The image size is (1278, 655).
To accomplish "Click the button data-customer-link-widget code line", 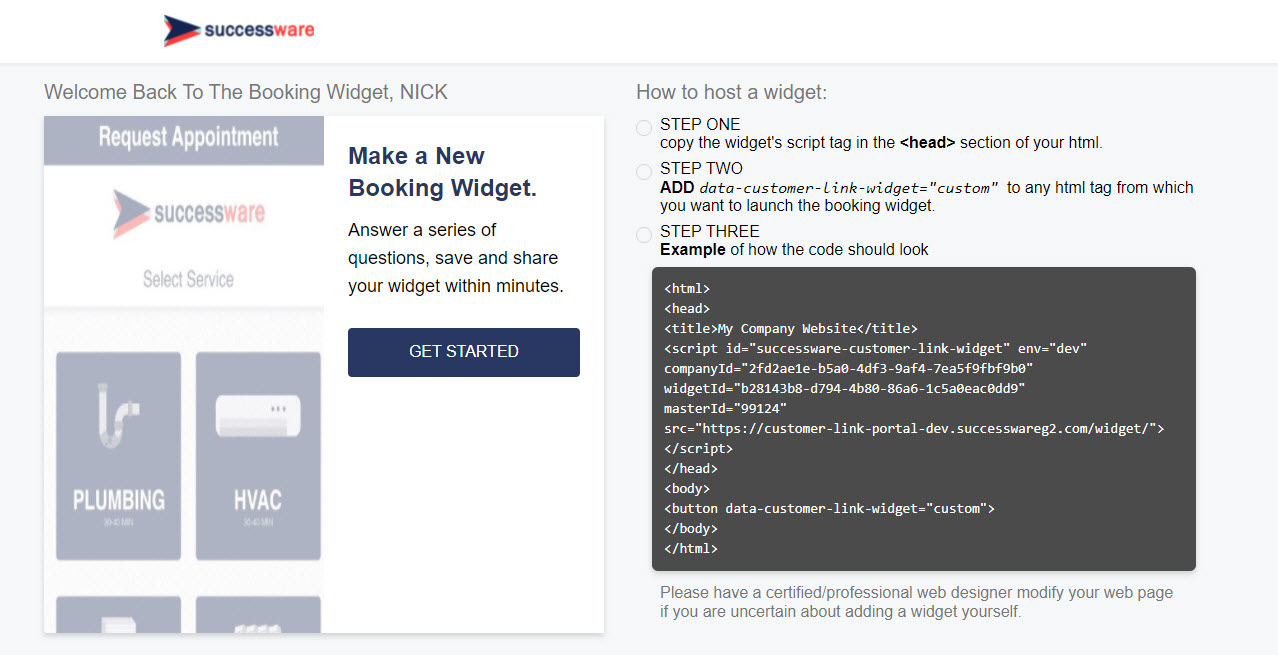I will (x=829, y=509).
